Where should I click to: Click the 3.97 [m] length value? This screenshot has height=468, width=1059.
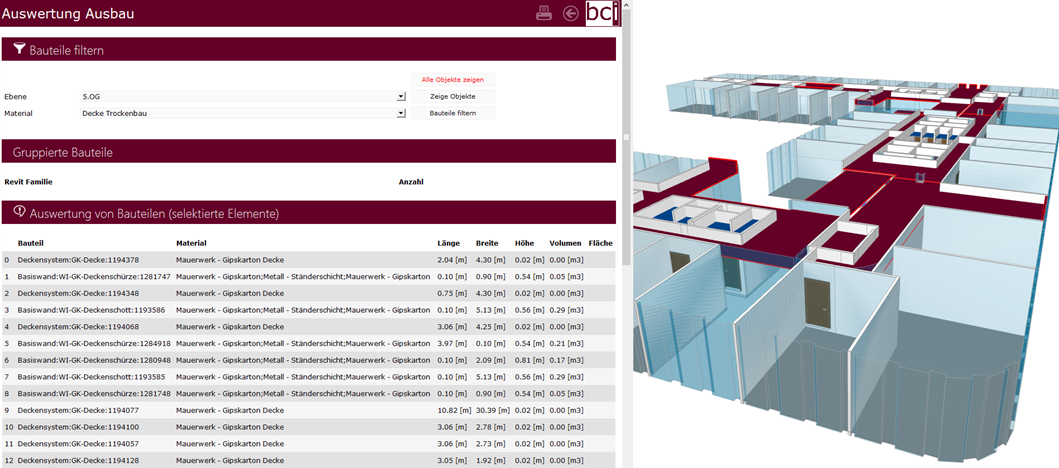click(452, 343)
